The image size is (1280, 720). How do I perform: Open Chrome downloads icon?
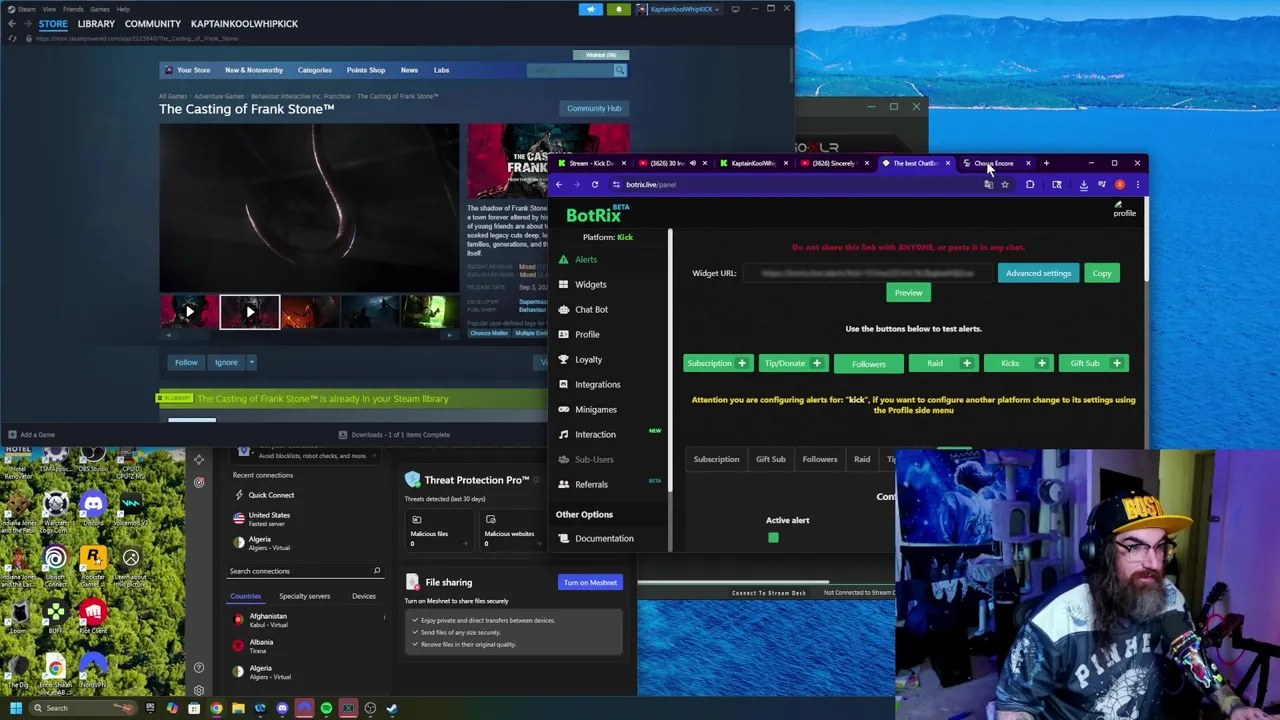1083,184
